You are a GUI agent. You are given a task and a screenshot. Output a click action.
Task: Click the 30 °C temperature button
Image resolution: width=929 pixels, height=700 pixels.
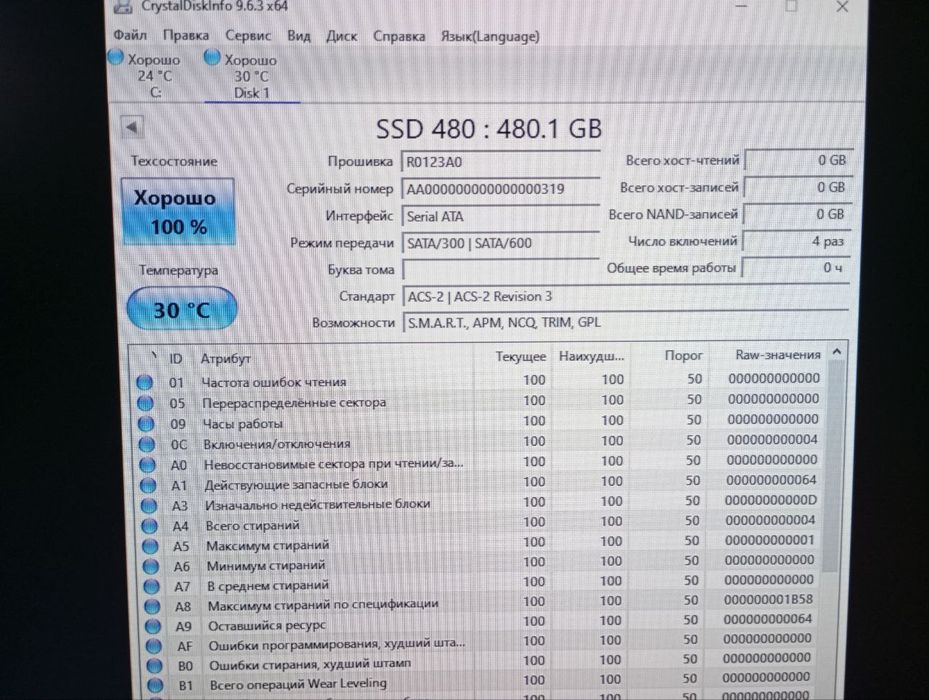coord(181,309)
